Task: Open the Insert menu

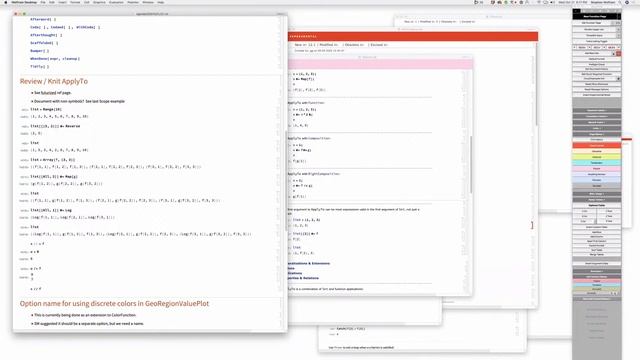Action: click(x=62, y=2)
